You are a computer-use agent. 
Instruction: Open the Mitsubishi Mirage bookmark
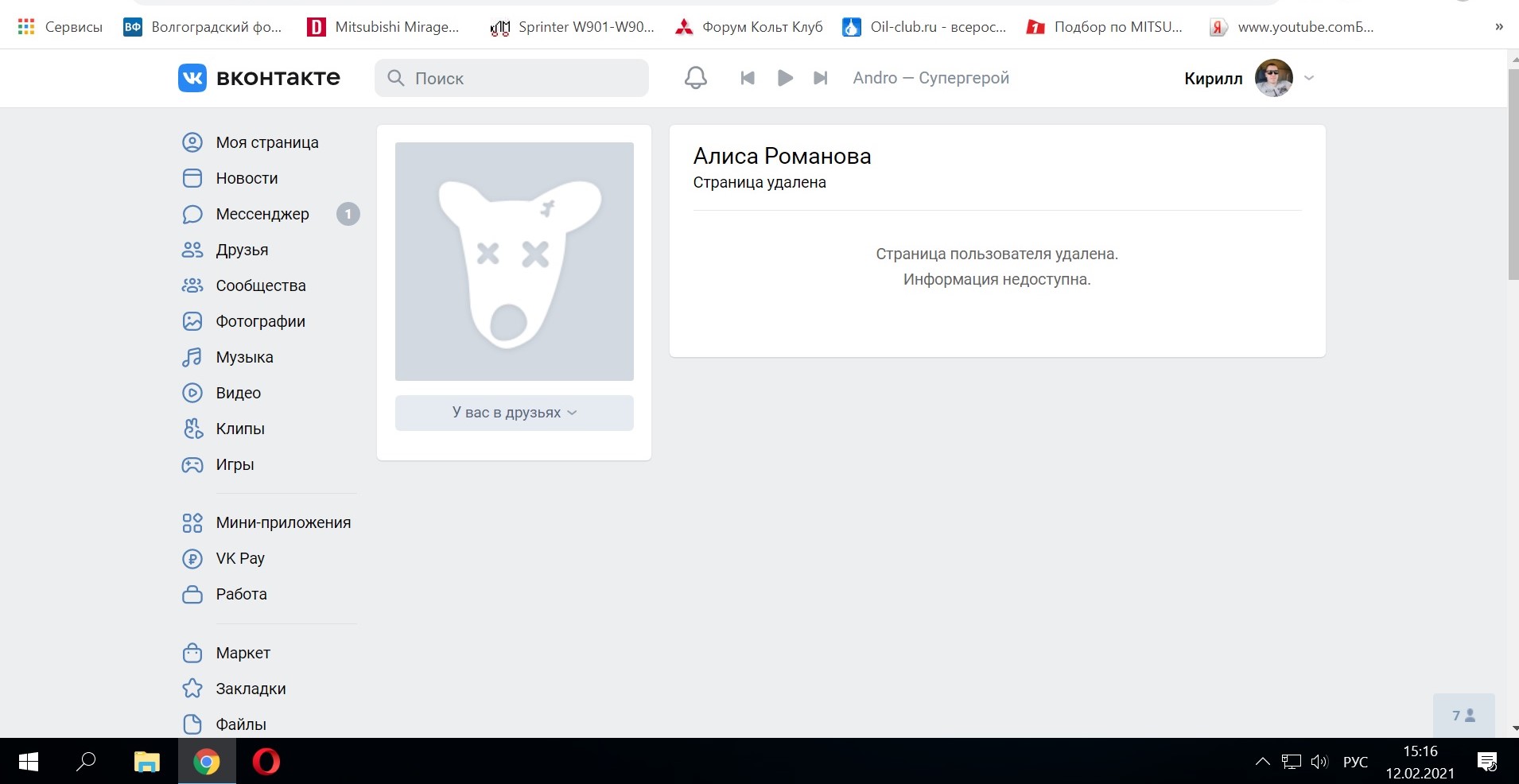coord(384,27)
